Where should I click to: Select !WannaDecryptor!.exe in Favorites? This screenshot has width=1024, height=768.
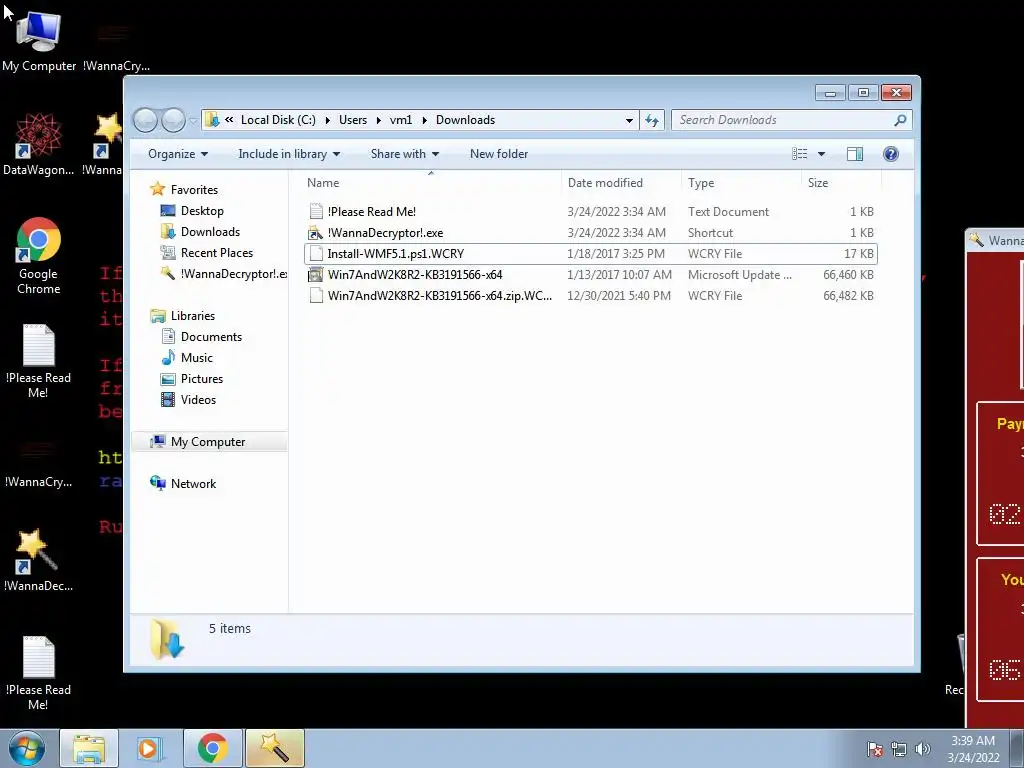(224, 274)
